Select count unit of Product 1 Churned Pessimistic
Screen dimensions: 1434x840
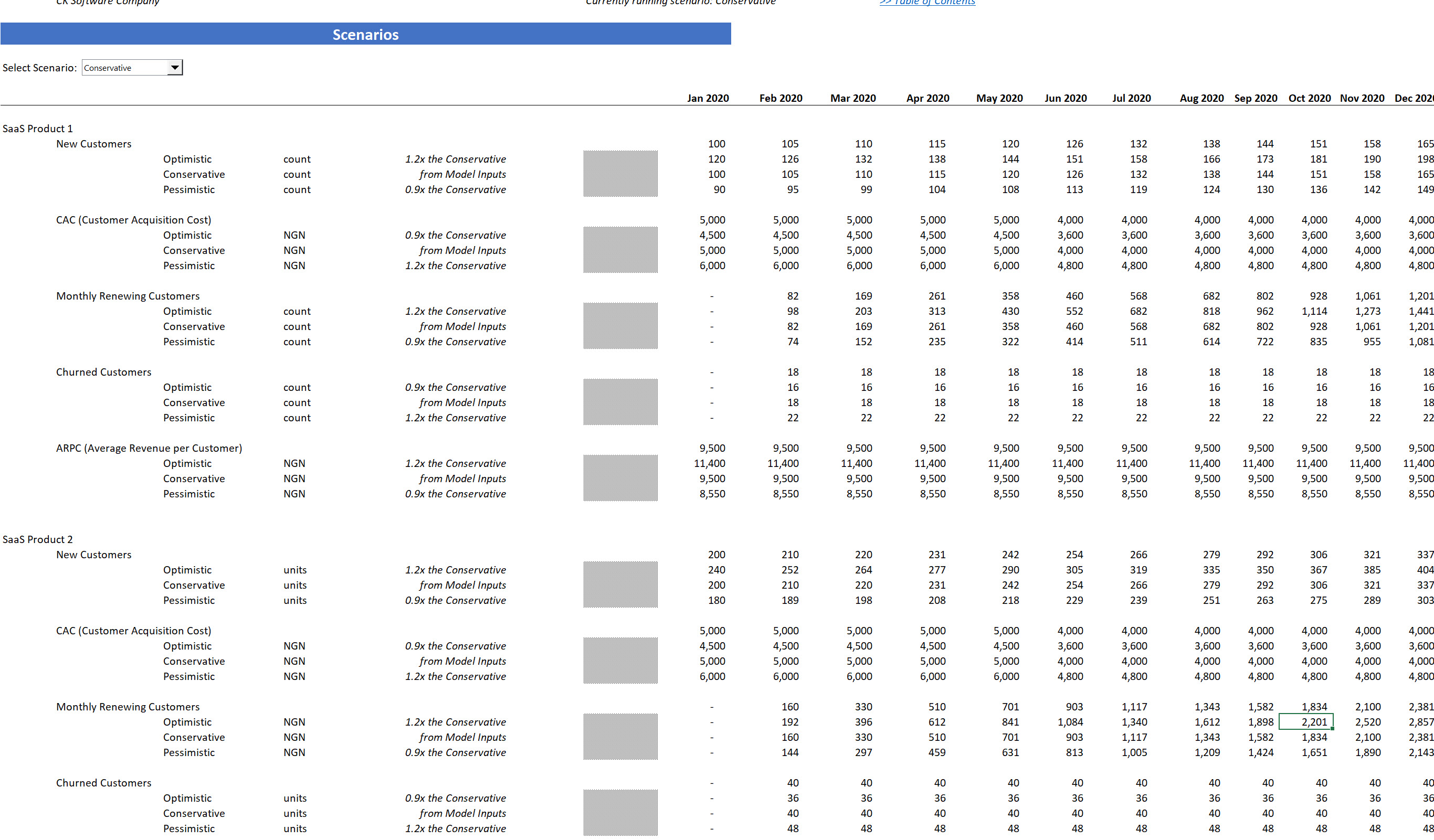pos(297,418)
